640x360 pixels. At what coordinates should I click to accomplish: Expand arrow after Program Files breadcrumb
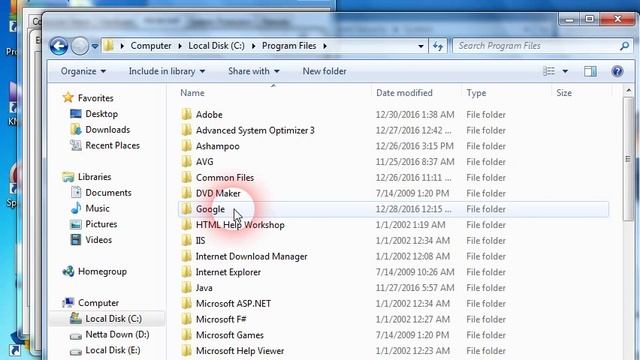[x=325, y=46]
